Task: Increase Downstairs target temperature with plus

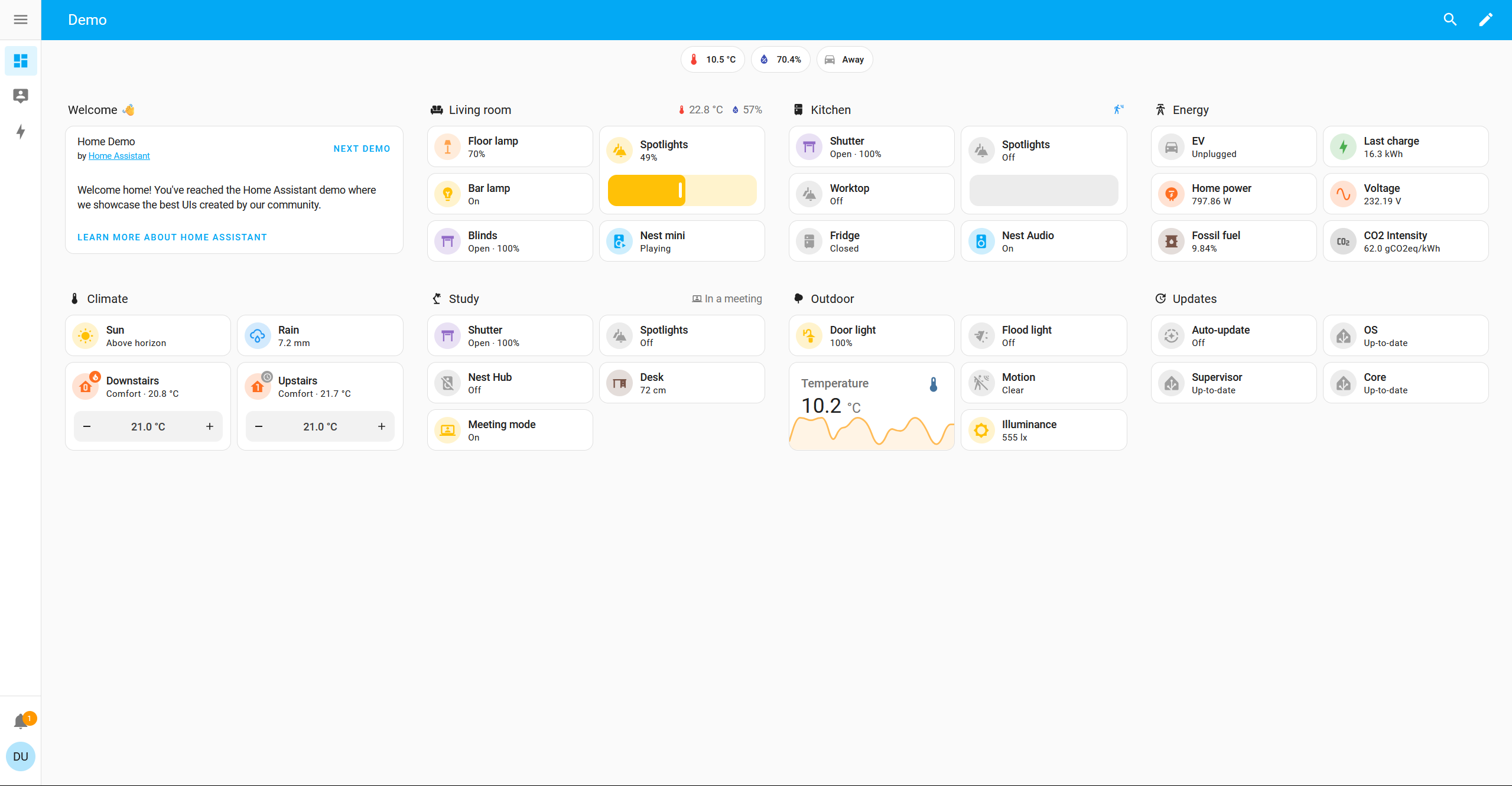Action: [209, 426]
